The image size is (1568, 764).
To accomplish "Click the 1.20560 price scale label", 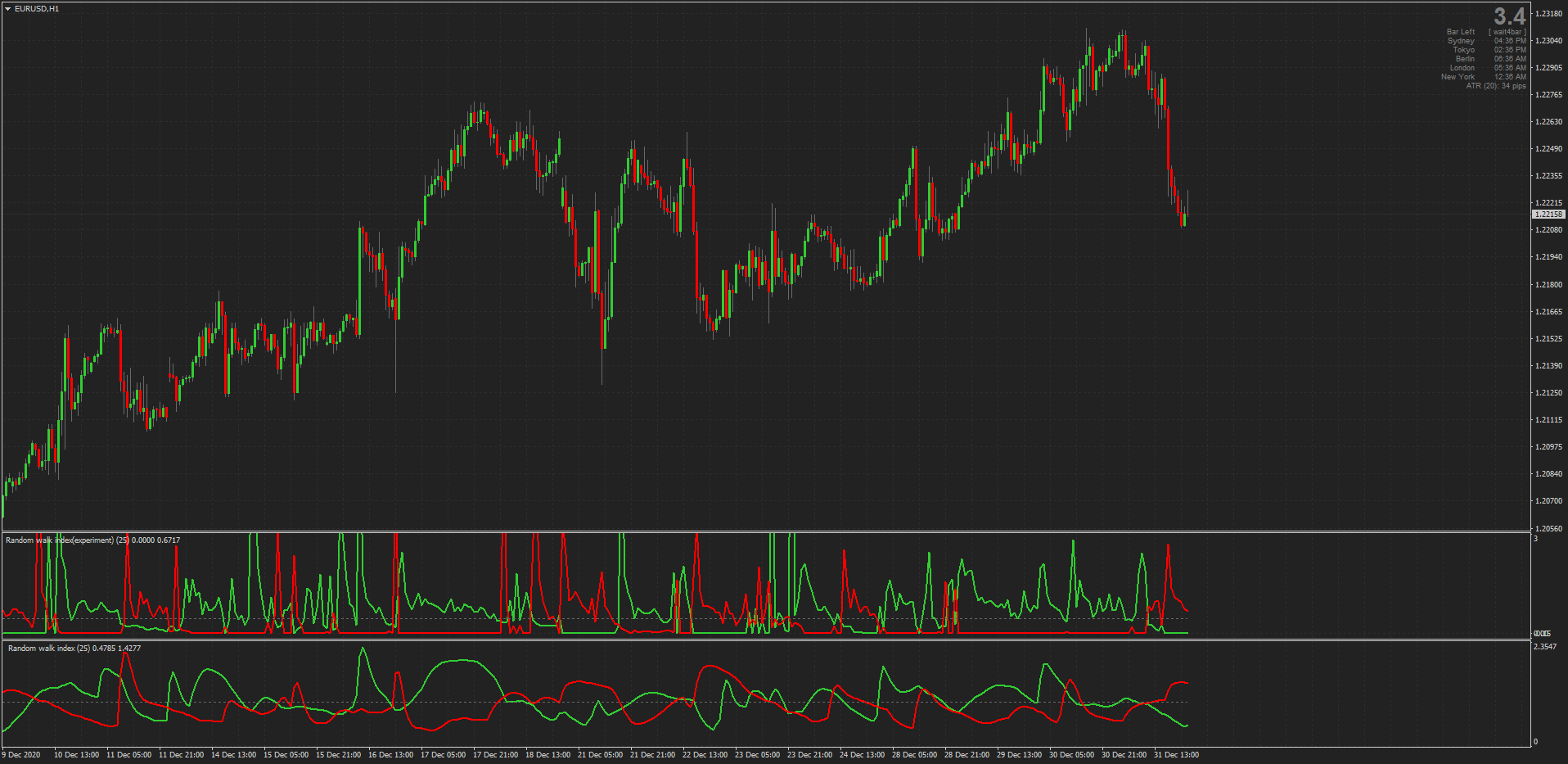I will (x=1548, y=529).
